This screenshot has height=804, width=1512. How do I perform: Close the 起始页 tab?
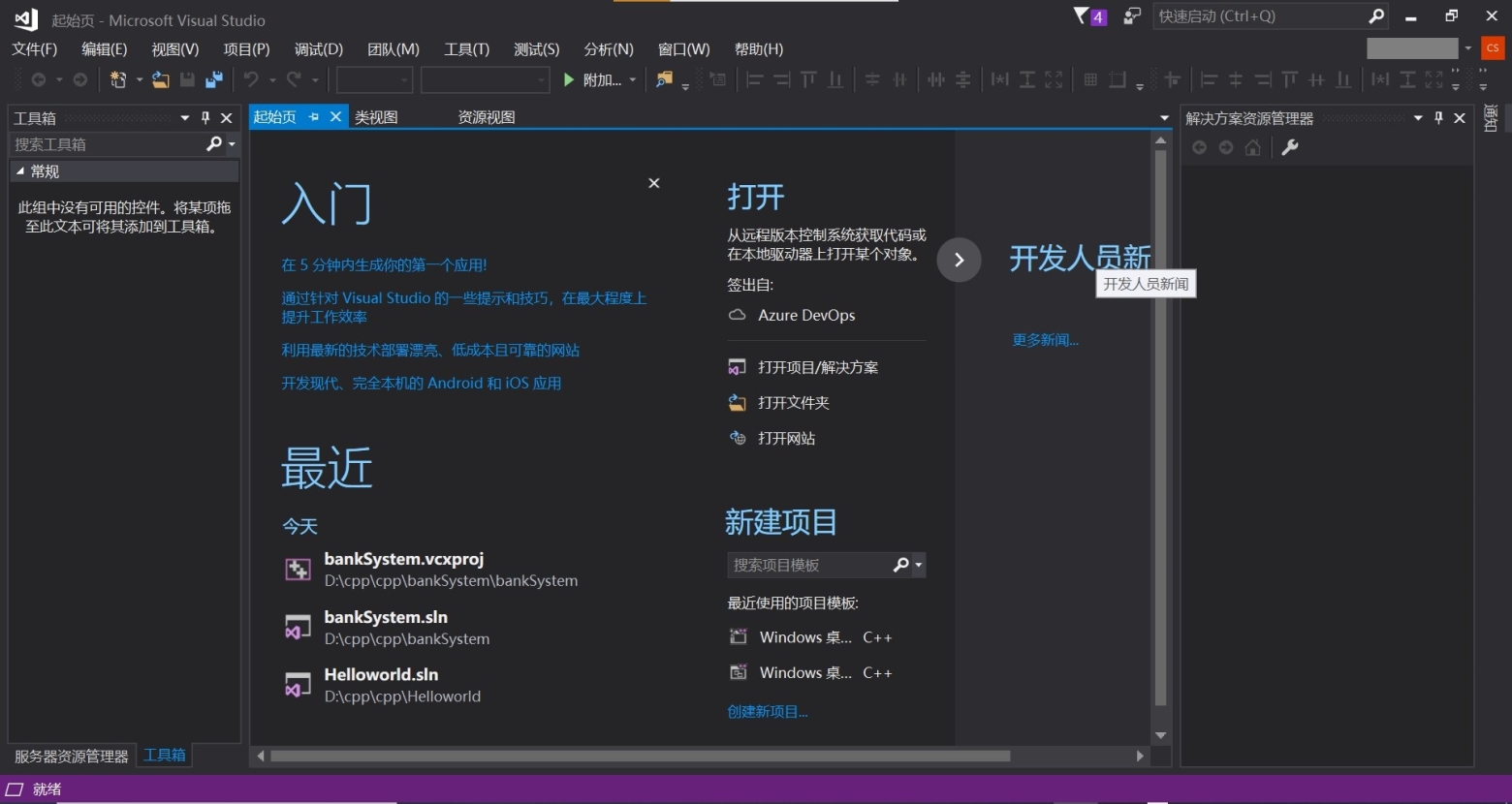(336, 116)
